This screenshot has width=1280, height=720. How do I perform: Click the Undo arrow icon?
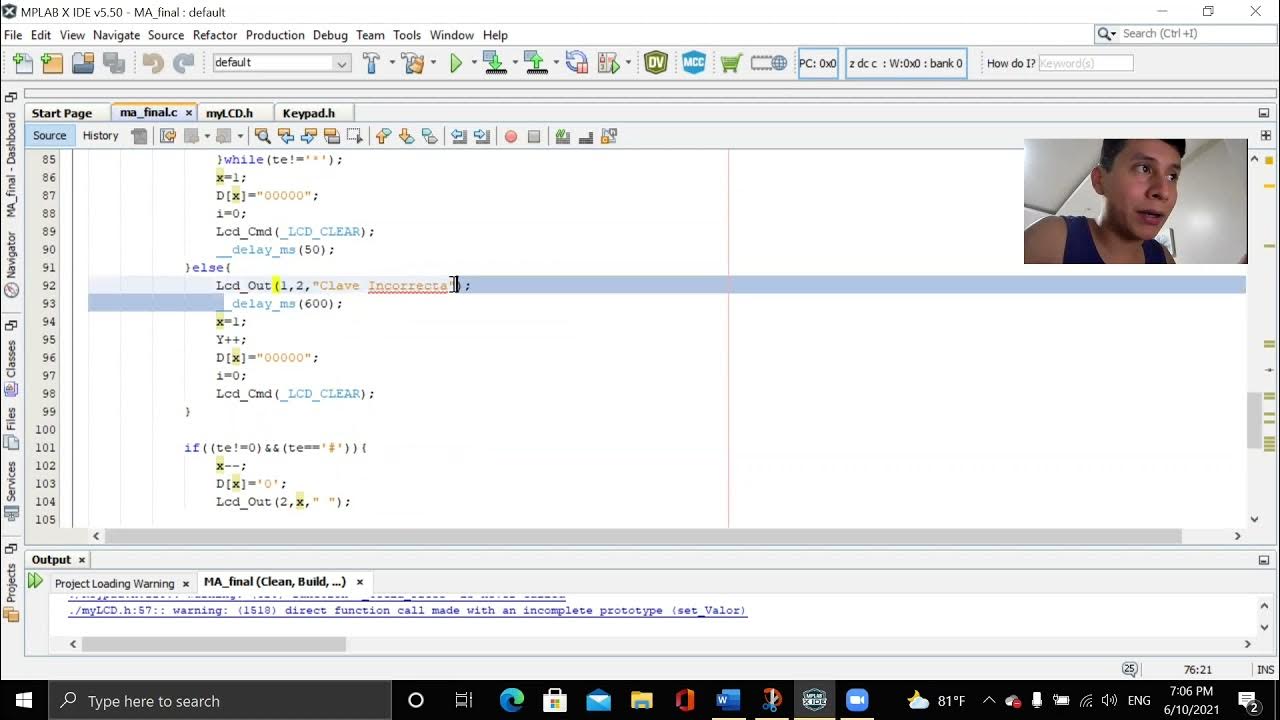(x=152, y=63)
